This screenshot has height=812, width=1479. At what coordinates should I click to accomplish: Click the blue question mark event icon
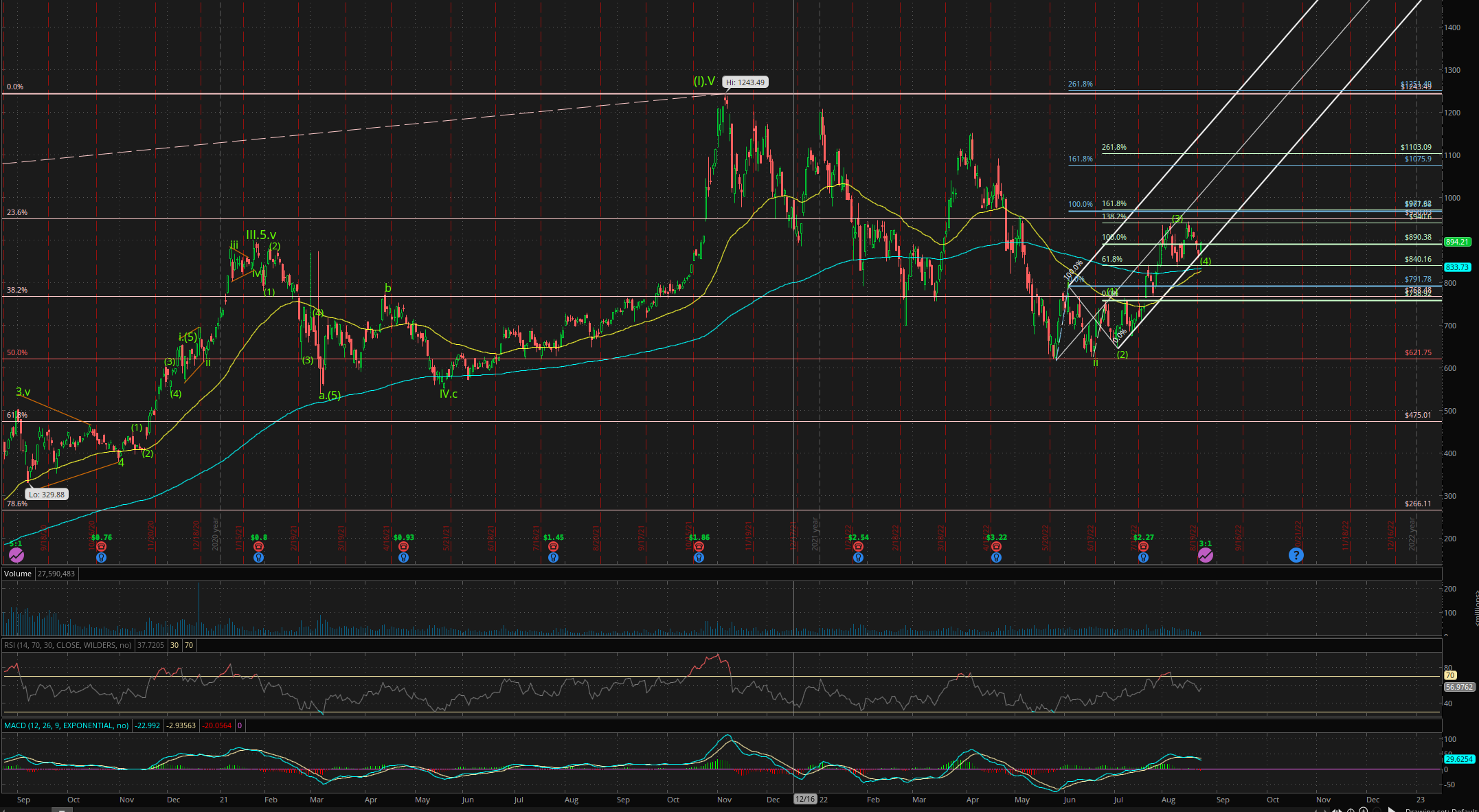tap(1296, 555)
